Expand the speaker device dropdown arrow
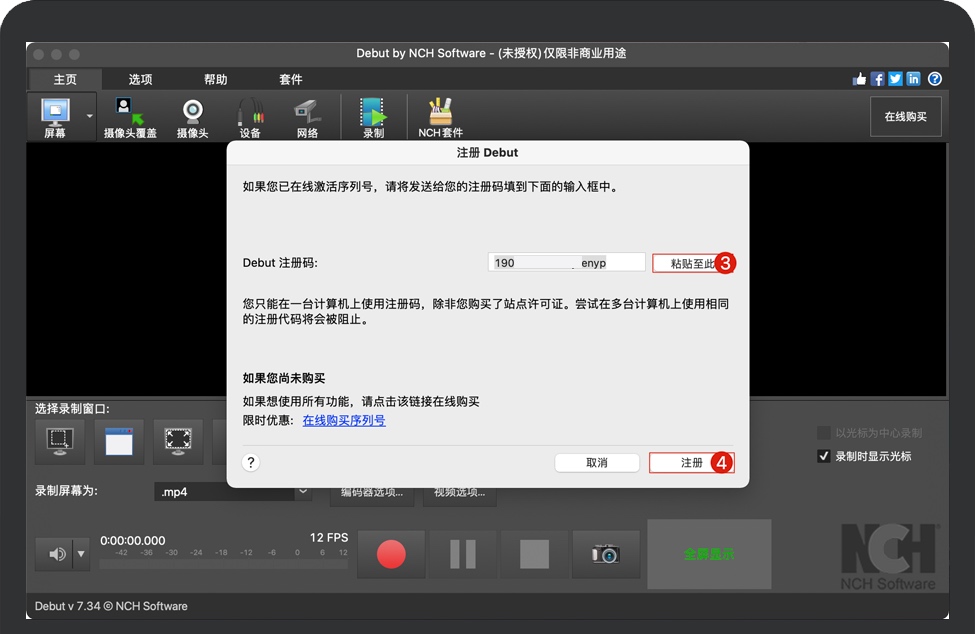The width and height of the screenshot is (975, 634). click(82, 555)
